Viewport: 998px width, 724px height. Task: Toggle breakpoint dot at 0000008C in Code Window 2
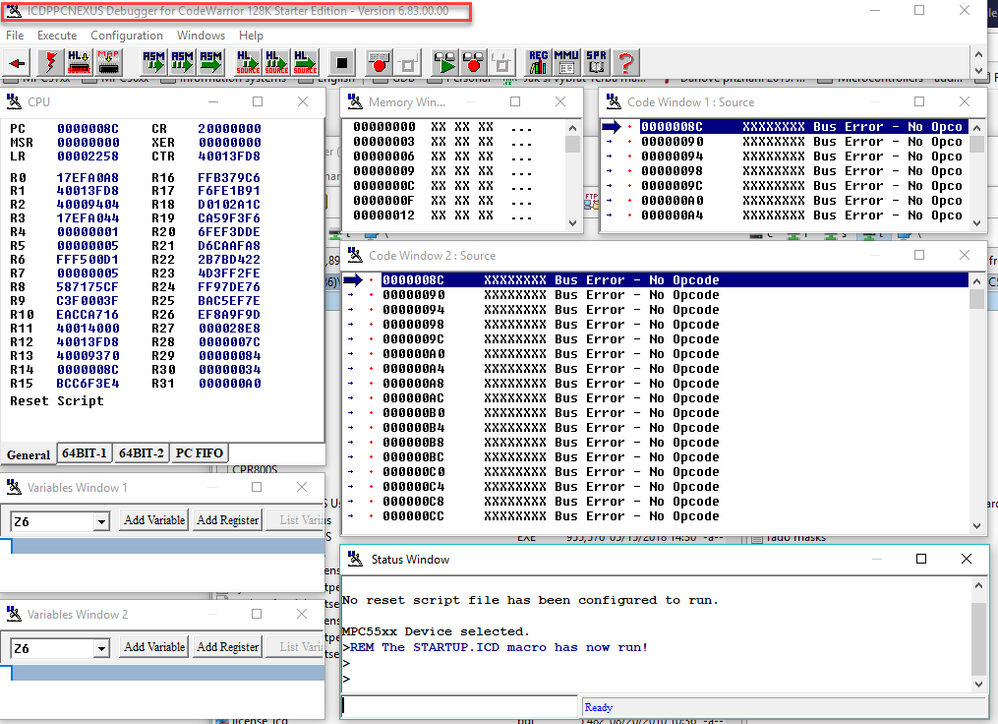(371, 280)
